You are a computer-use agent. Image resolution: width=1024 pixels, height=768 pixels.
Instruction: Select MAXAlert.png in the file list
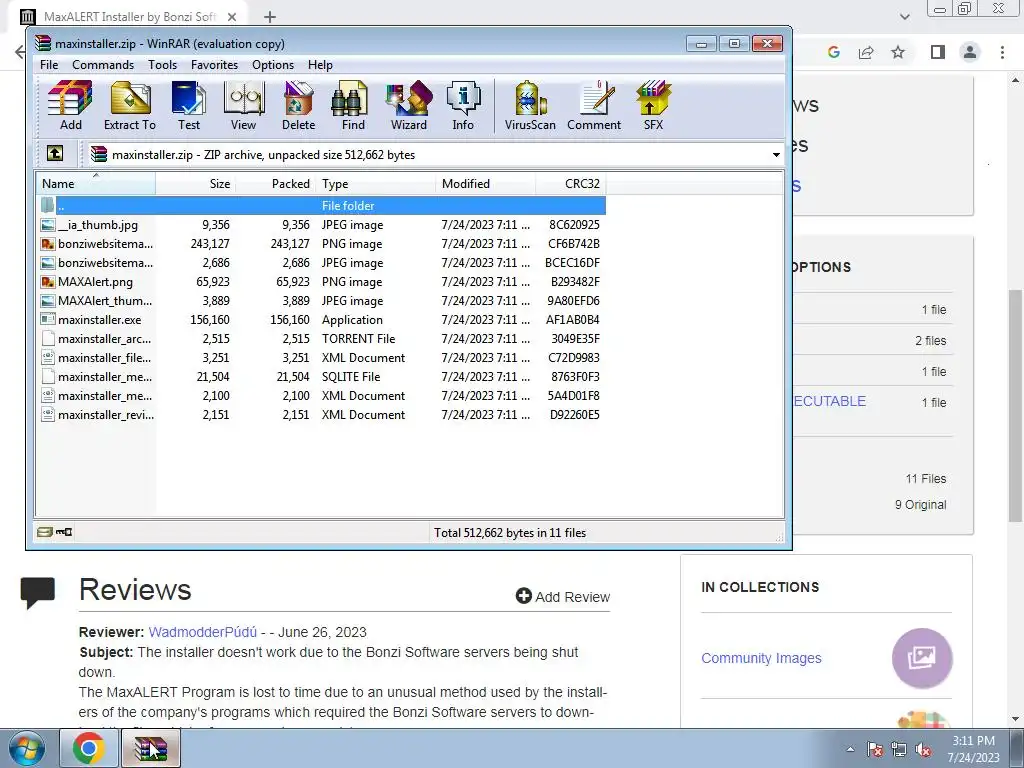pos(321,281)
